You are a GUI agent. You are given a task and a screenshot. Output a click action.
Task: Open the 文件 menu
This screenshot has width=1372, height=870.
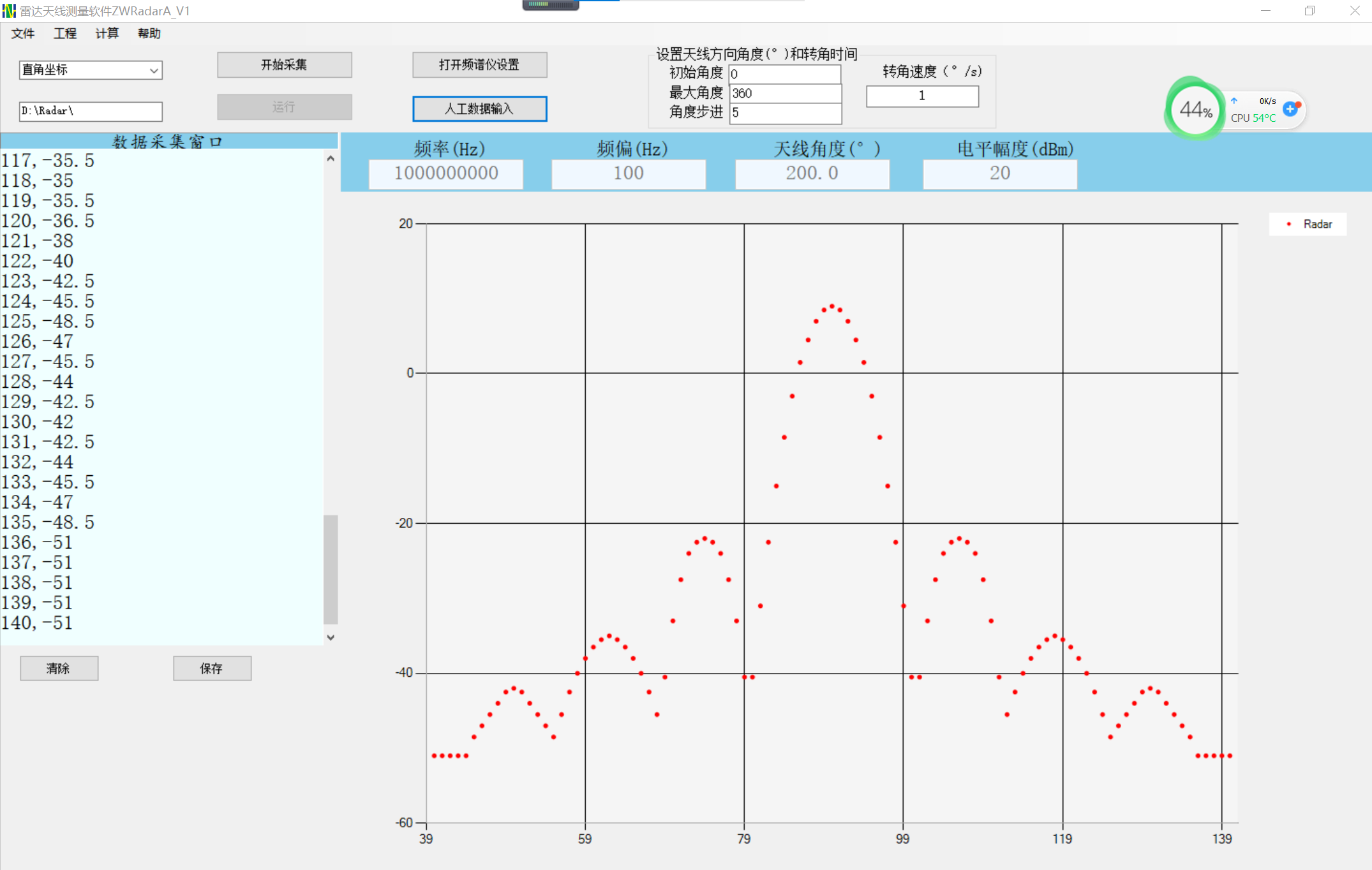[x=23, y=34]
